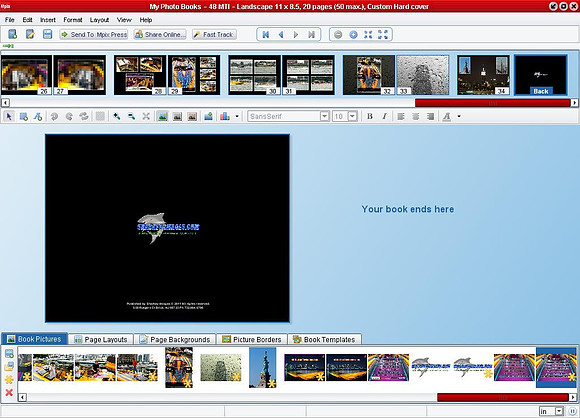Screen dimensions: 580x418
Task: Click the open folder icon in bottom panel
Action: tap(9, 367)
